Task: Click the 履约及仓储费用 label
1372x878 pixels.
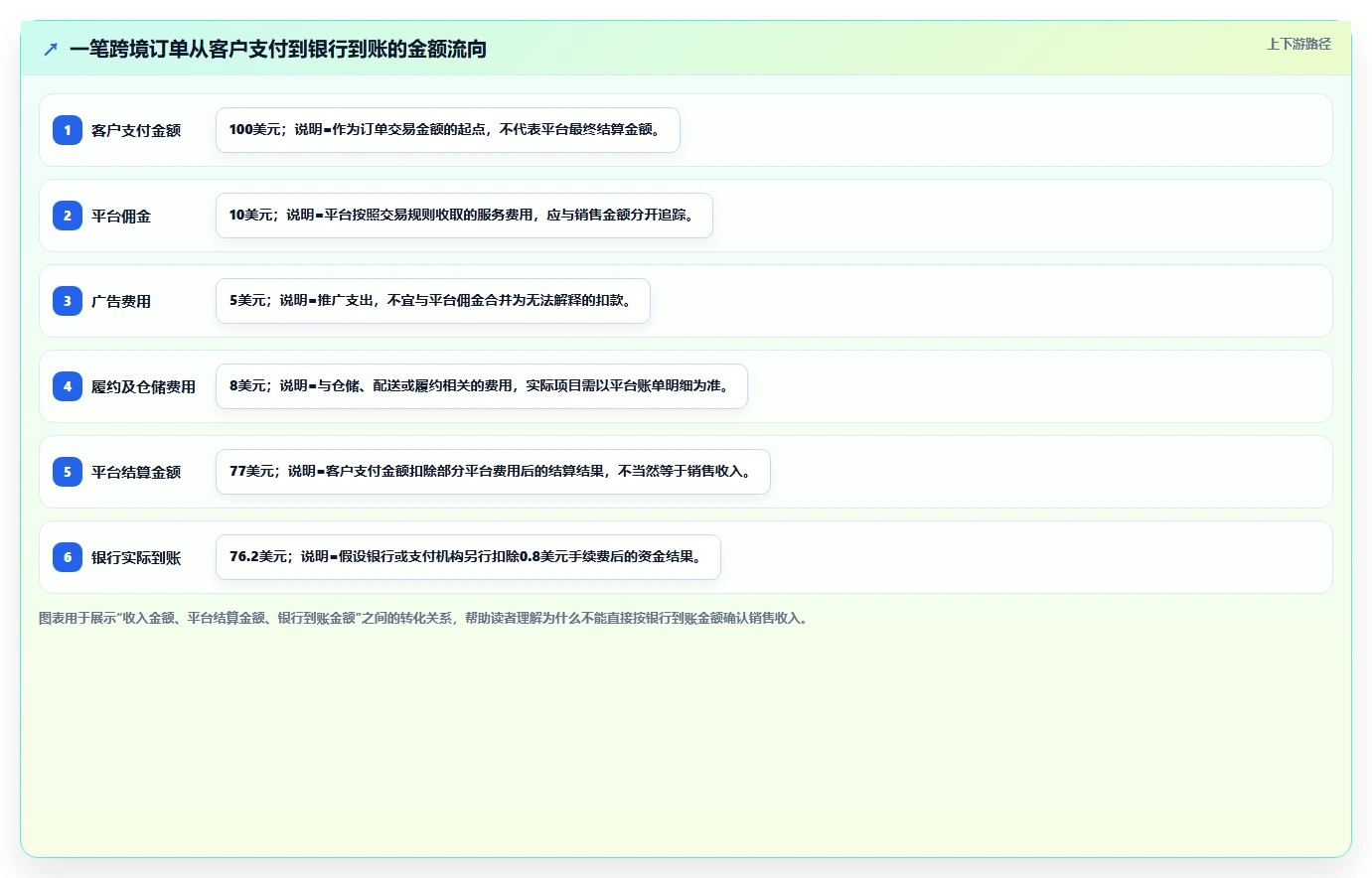Action: tap(143, 386)
